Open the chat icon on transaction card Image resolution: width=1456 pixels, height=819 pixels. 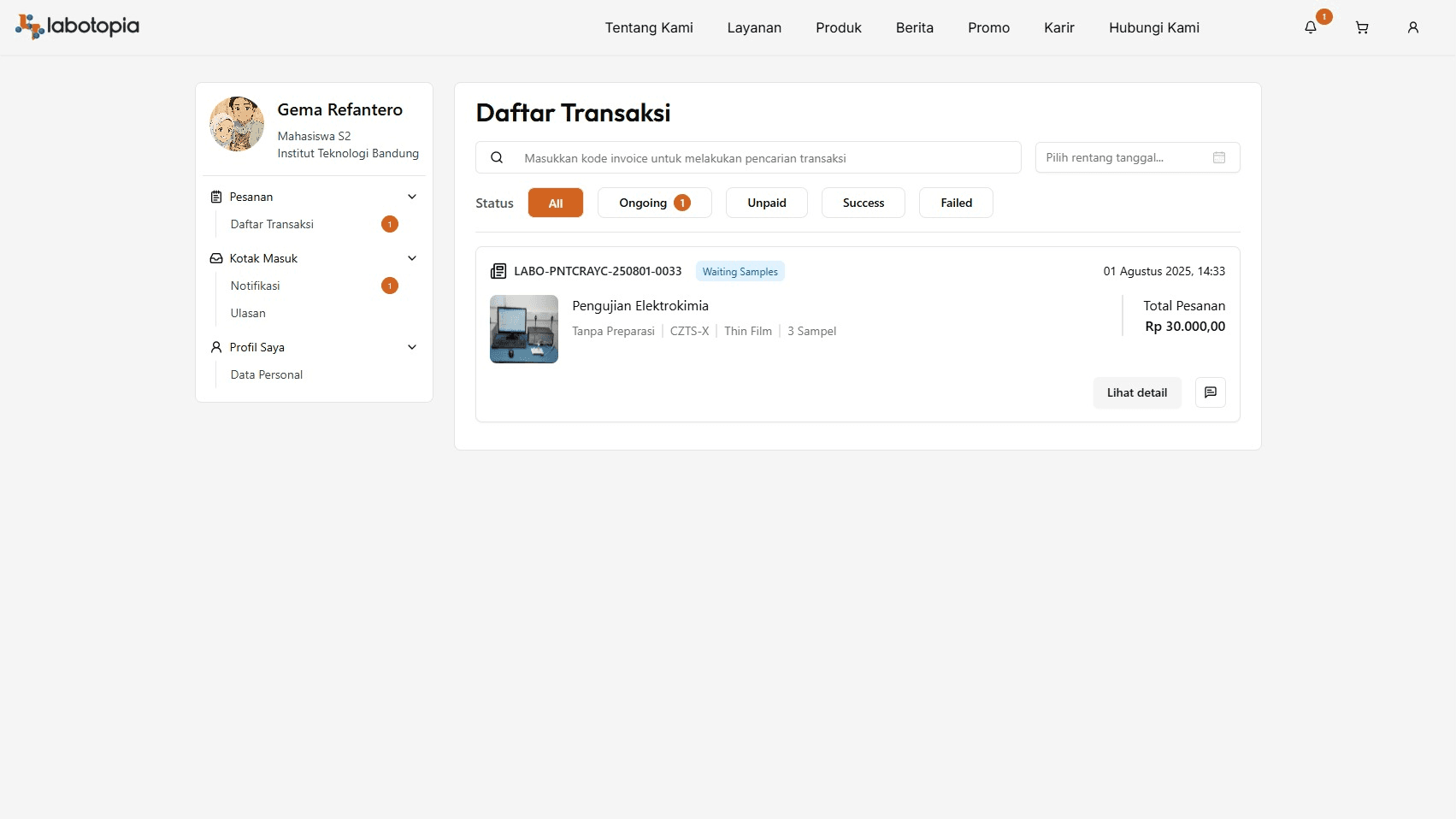click(1210, 392)
